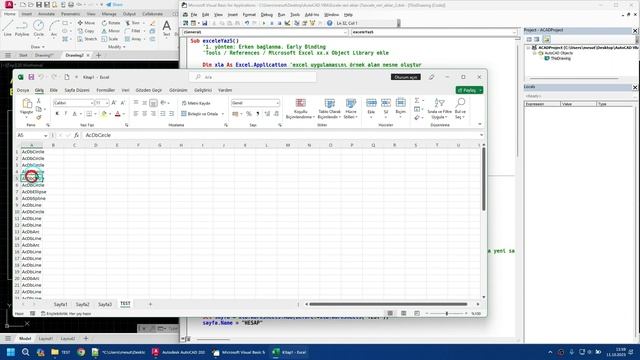Save the Excel workbook via title bar icon
The width and height of the screenshot is (640, 360).
[31, 77]
